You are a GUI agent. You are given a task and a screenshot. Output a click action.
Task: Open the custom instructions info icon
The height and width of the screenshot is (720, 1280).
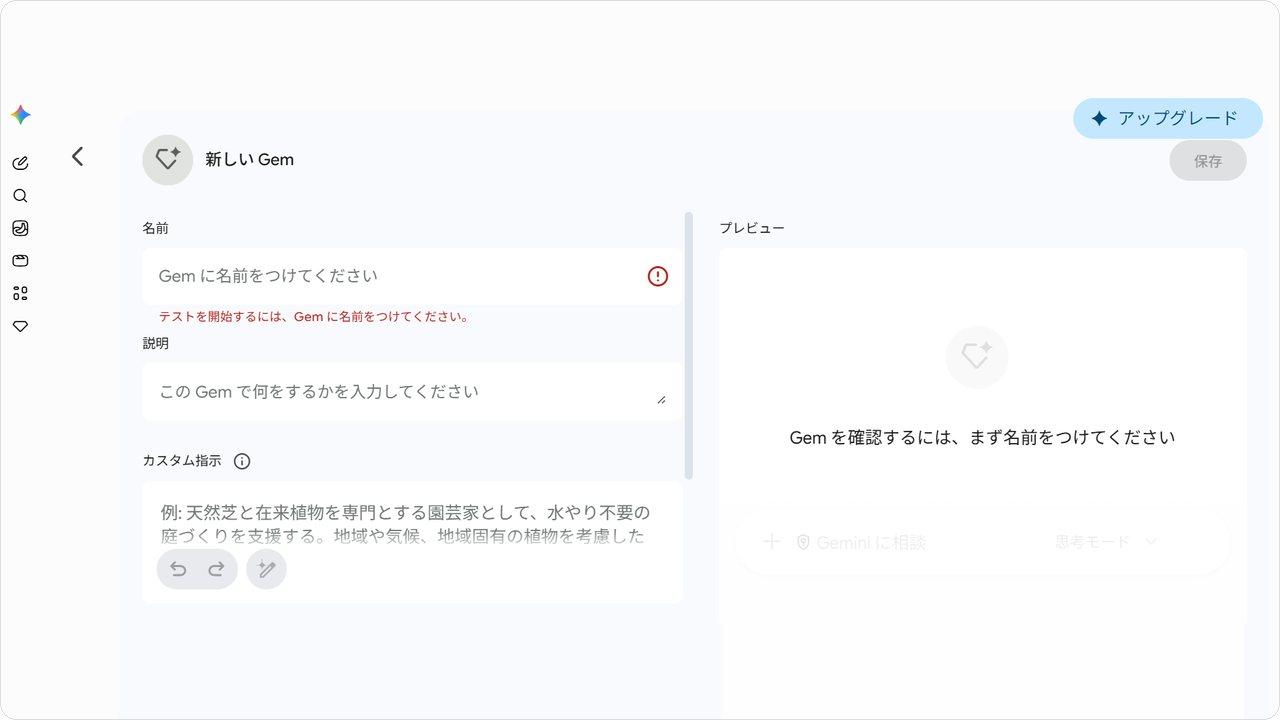coord(242,461)
